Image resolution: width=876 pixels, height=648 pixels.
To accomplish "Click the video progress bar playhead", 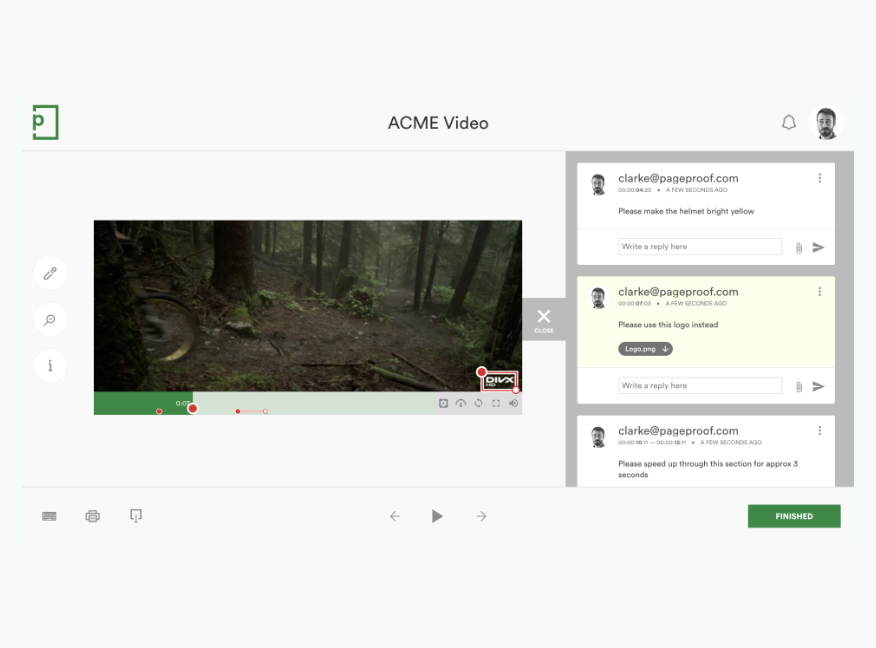I will tap(192, 408).
